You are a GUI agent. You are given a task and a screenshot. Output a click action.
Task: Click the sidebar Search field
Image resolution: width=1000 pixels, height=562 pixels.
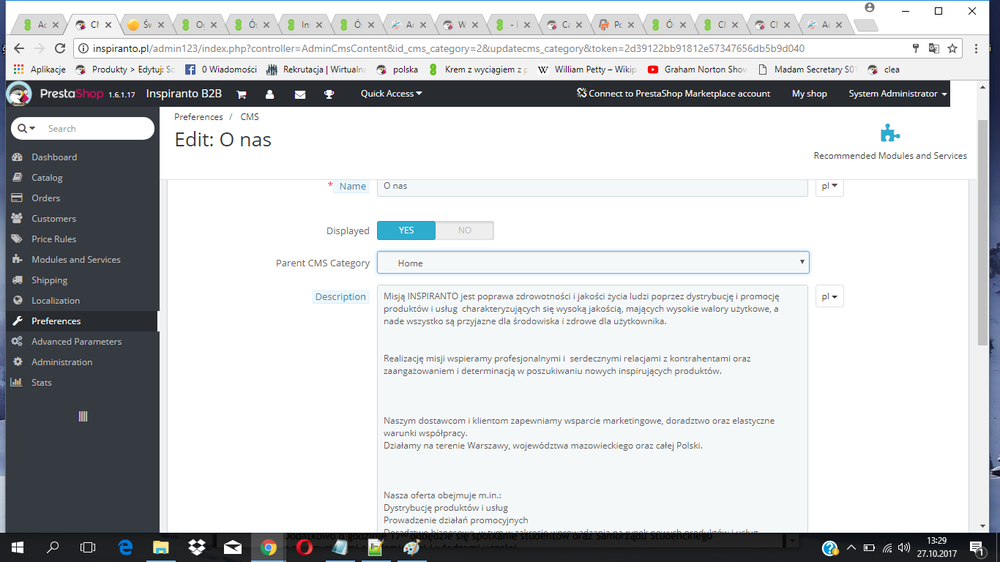pyautogui.click(x=96, y=128)
